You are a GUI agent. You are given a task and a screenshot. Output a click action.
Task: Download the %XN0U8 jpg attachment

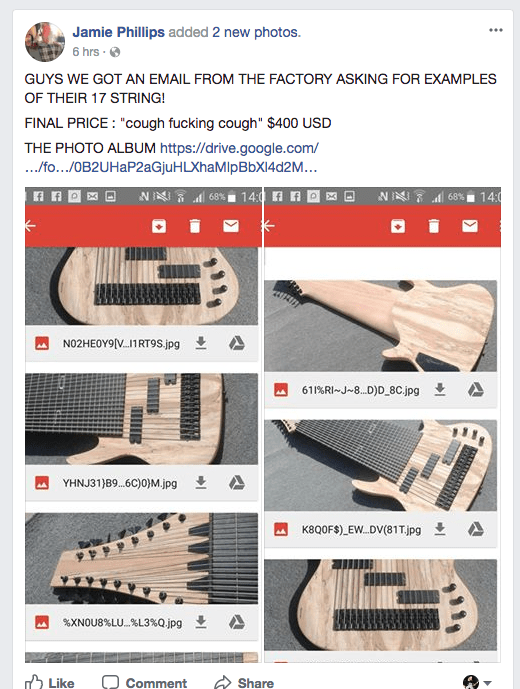tap(201, 622)
